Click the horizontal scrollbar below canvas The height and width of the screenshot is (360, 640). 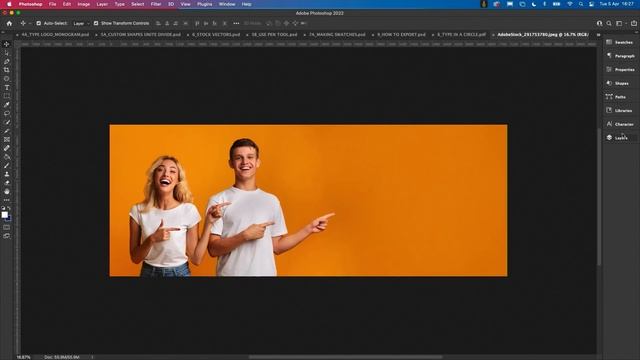coord(345,357)
